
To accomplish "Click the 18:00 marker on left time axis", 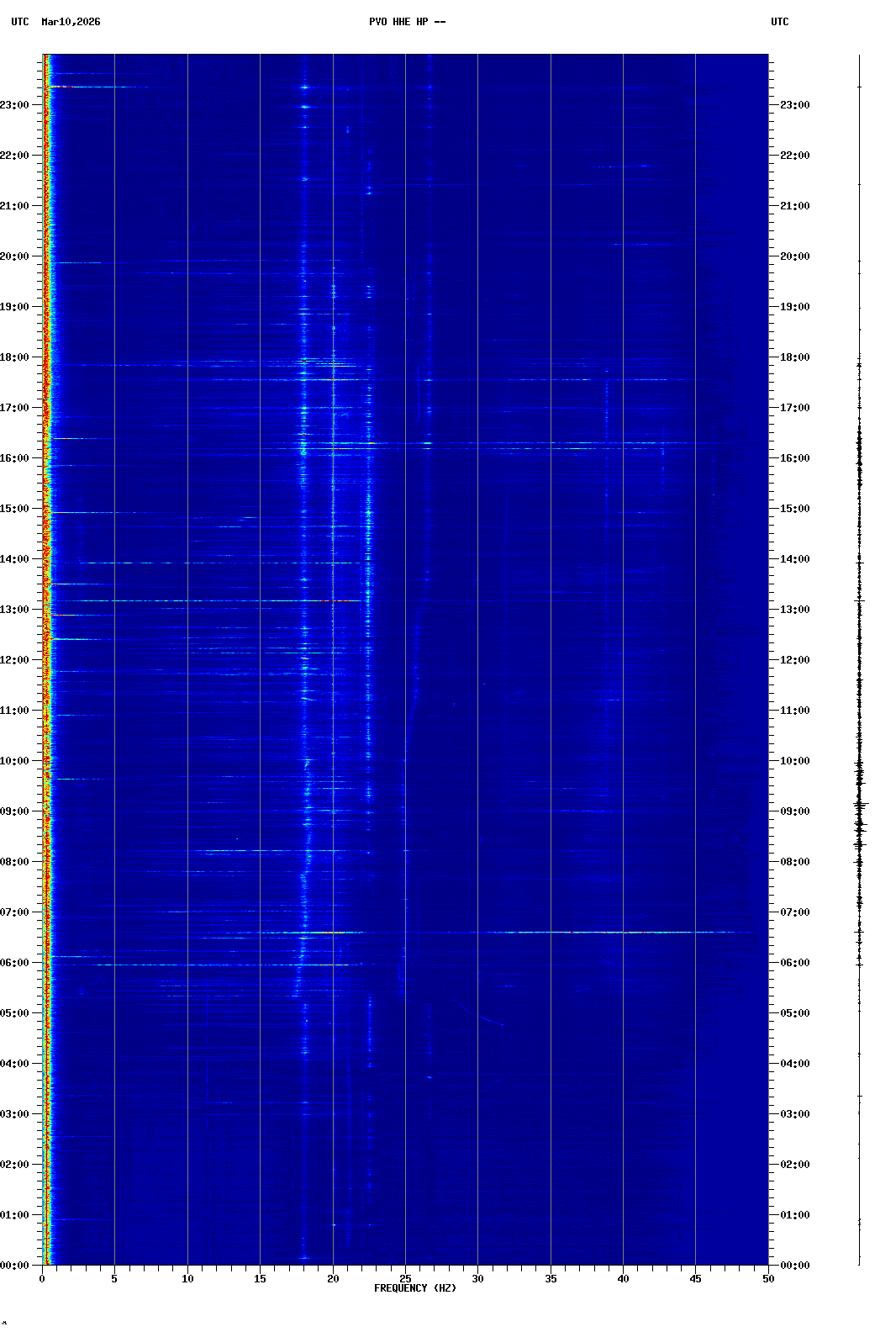I will [x=15, y=357].
